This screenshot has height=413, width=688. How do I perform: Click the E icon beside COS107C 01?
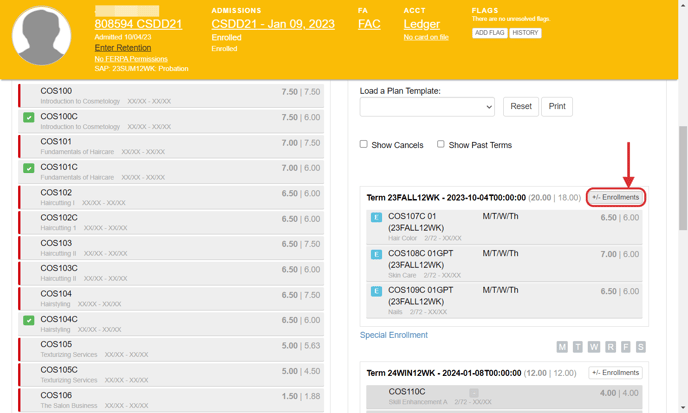377,217
